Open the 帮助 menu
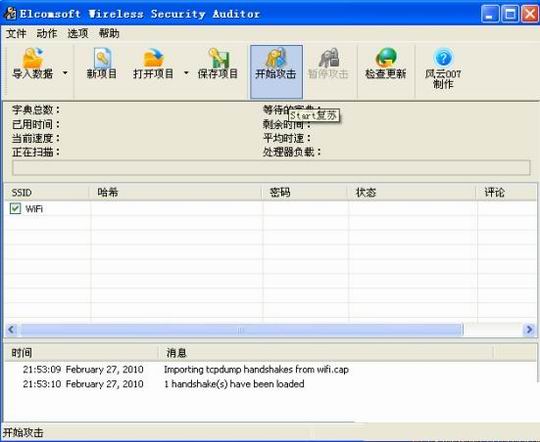The image size is (540, 442). [109, 33]
